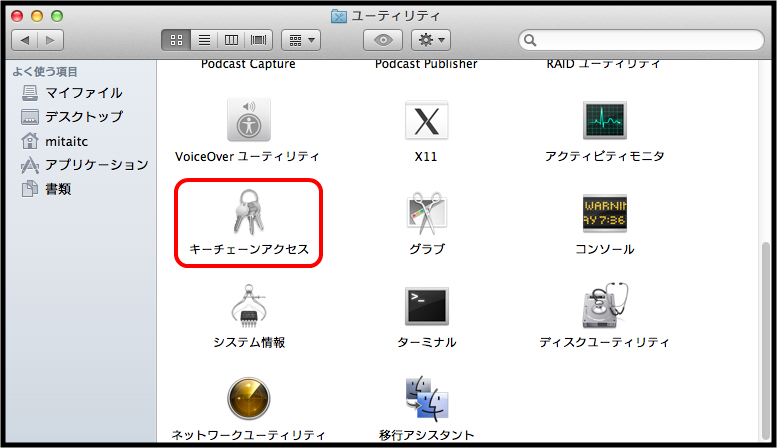Image resolution: width=777 pixels, height=448 pixels.
Task: Open the Disk Utility (ディスクユーティリティ) icon
Action: (x=604, y=307)
